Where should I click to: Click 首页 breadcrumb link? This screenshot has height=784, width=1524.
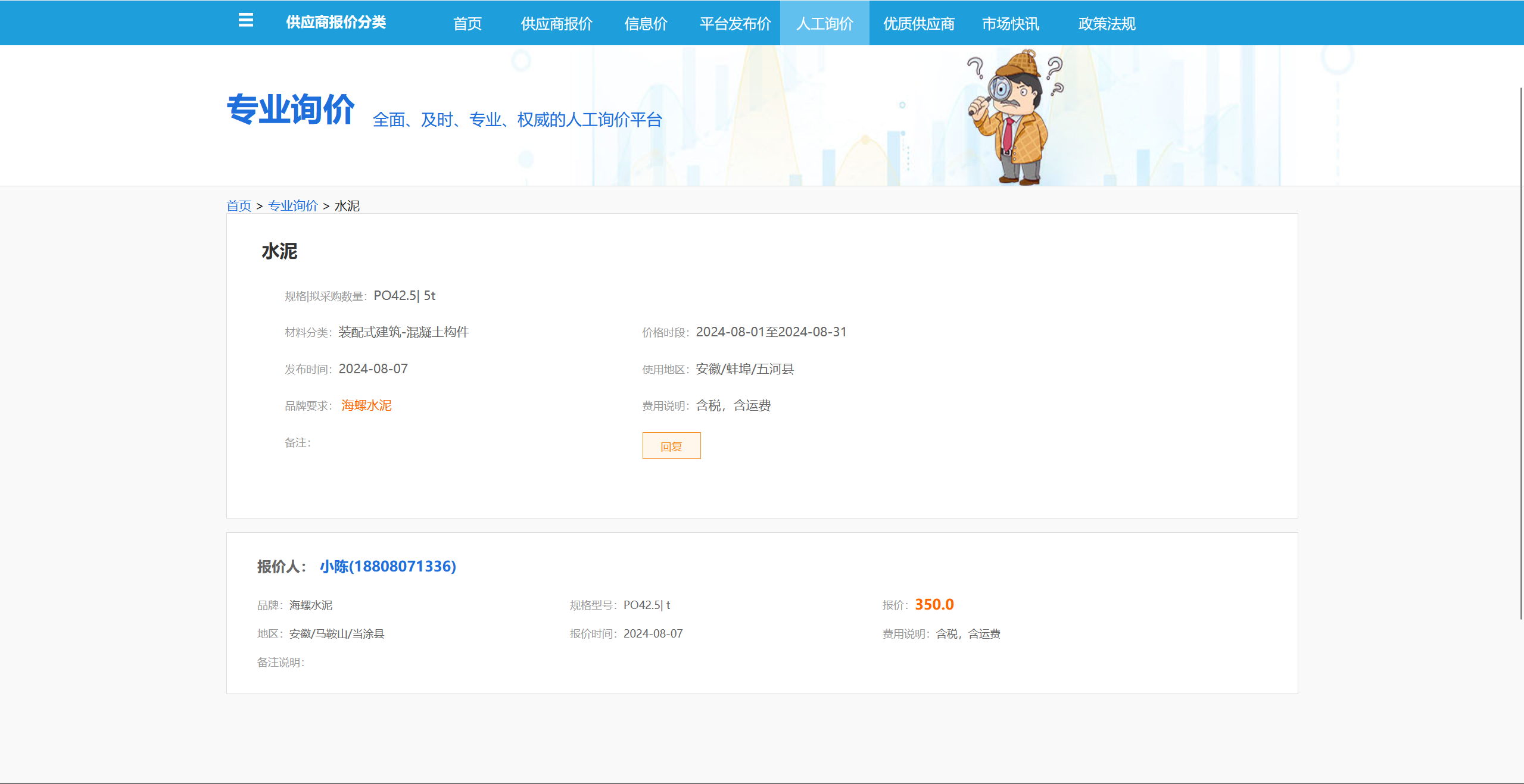pos(239,206)
